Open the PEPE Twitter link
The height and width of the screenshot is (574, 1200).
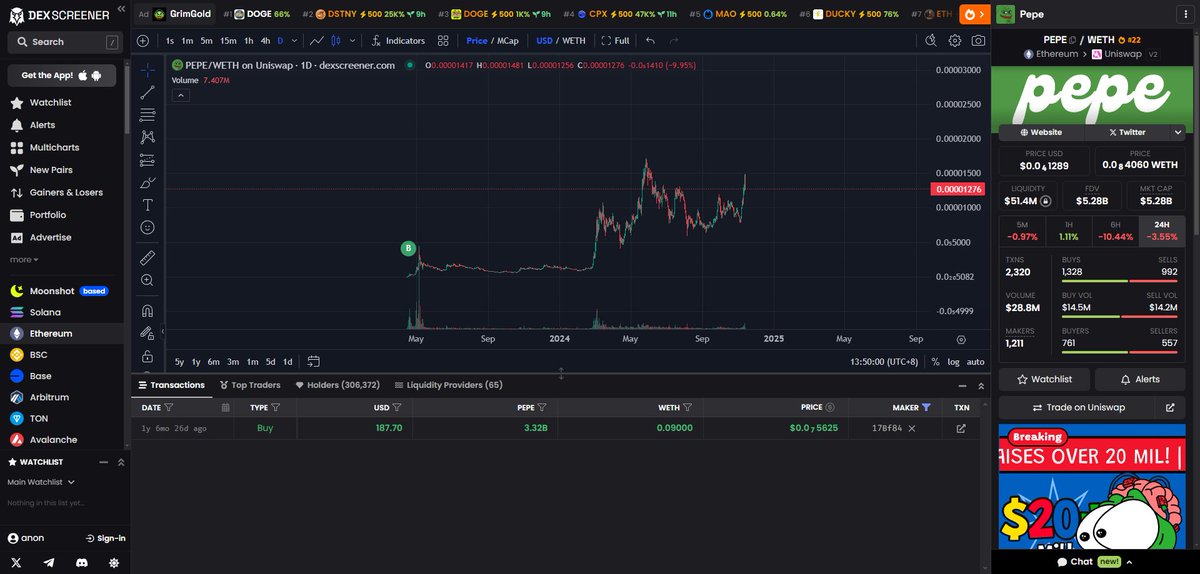click(x=1126, y=132)
